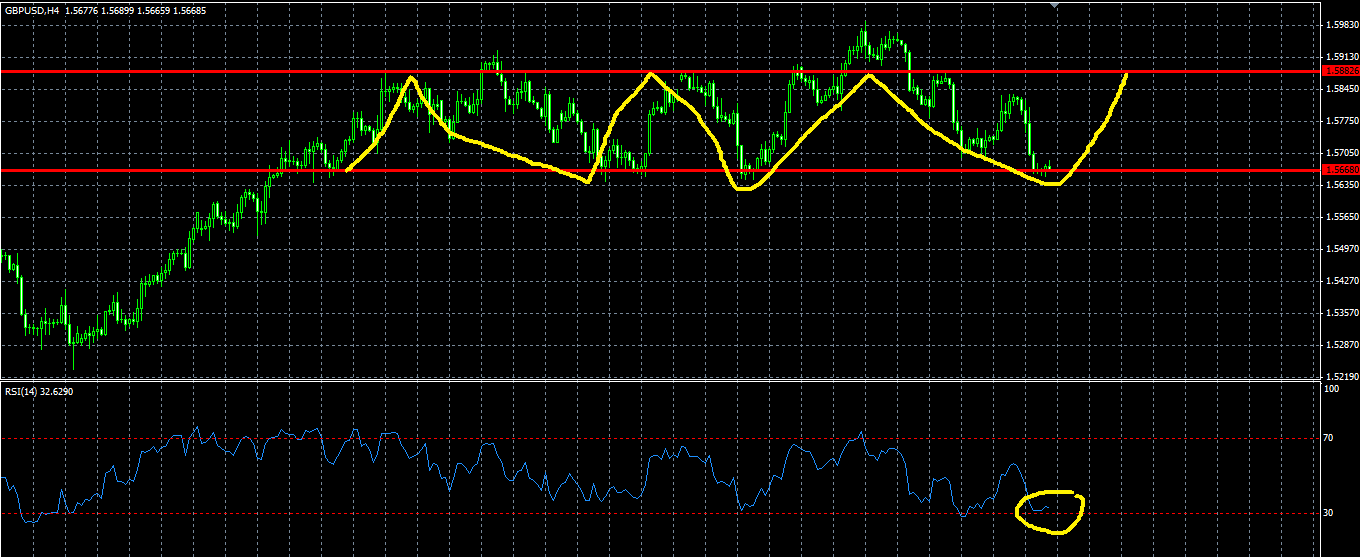Click the red 1.56680 price tag

click(x=1340, y=170)
